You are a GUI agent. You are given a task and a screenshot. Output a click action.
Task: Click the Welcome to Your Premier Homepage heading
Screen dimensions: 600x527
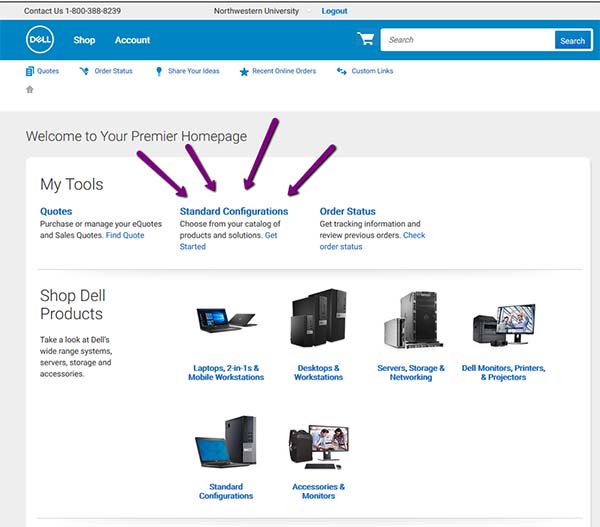click(x=136, y=136)
